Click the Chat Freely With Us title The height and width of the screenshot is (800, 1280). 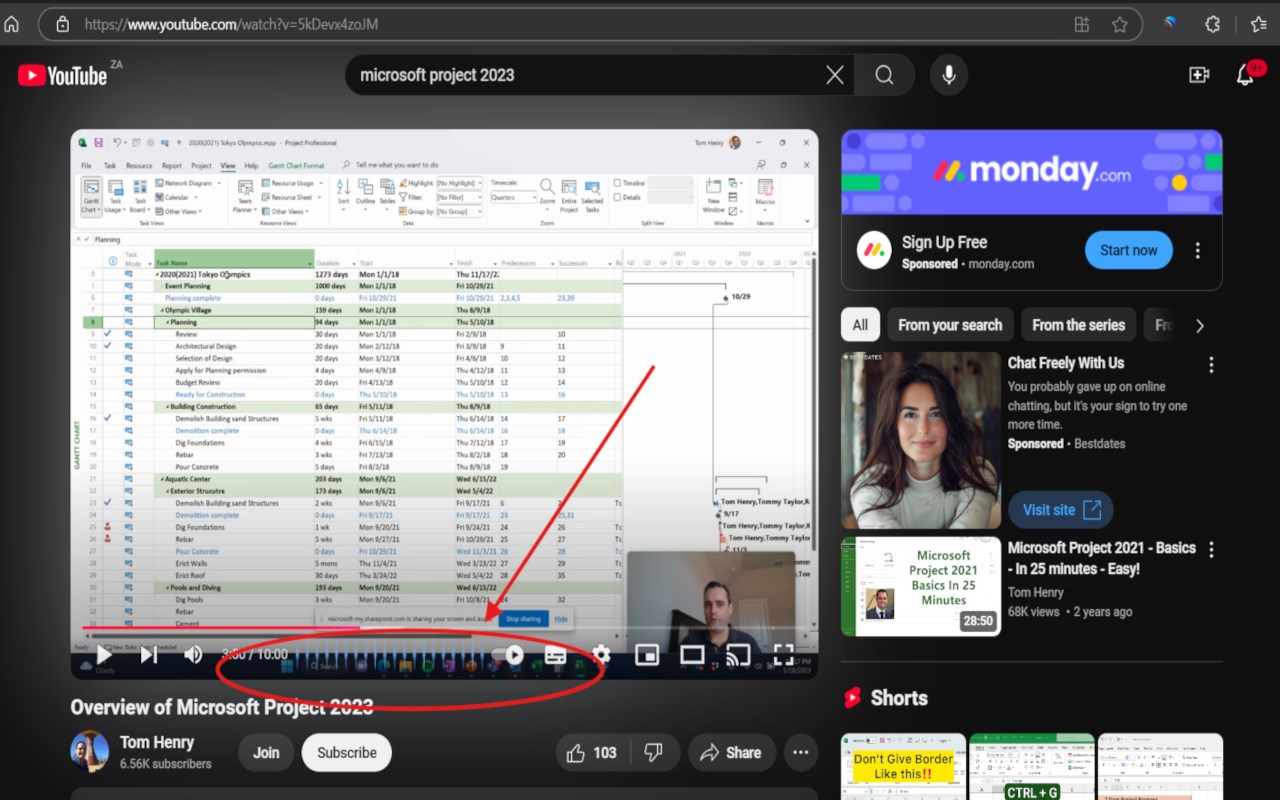coord(1066,363)
